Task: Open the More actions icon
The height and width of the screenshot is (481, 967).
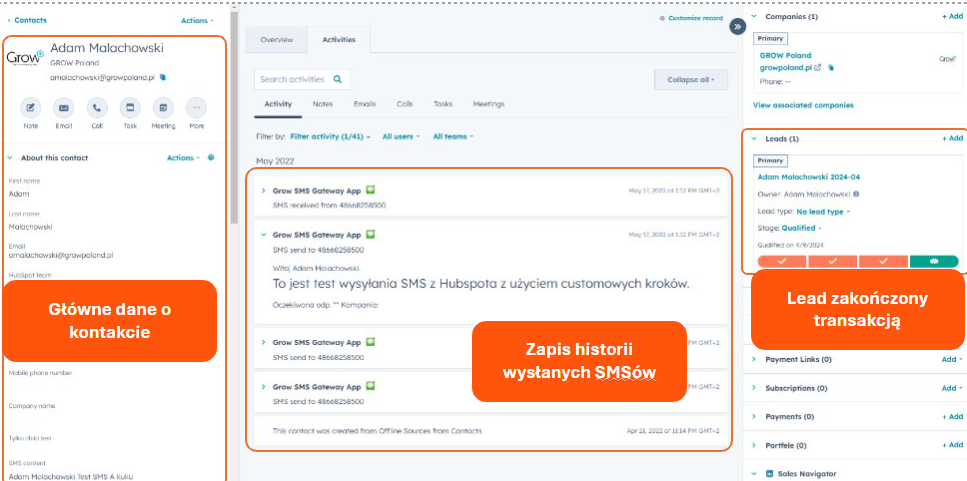Action: click(x=197, y=108)
